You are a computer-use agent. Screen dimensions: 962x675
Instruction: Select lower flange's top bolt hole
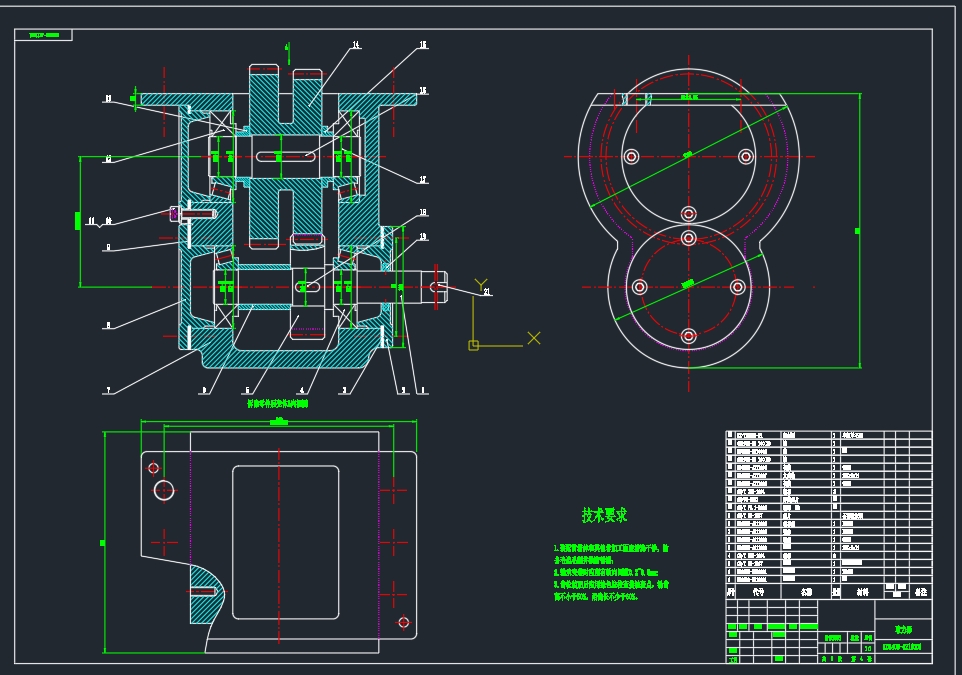(688, 237)
